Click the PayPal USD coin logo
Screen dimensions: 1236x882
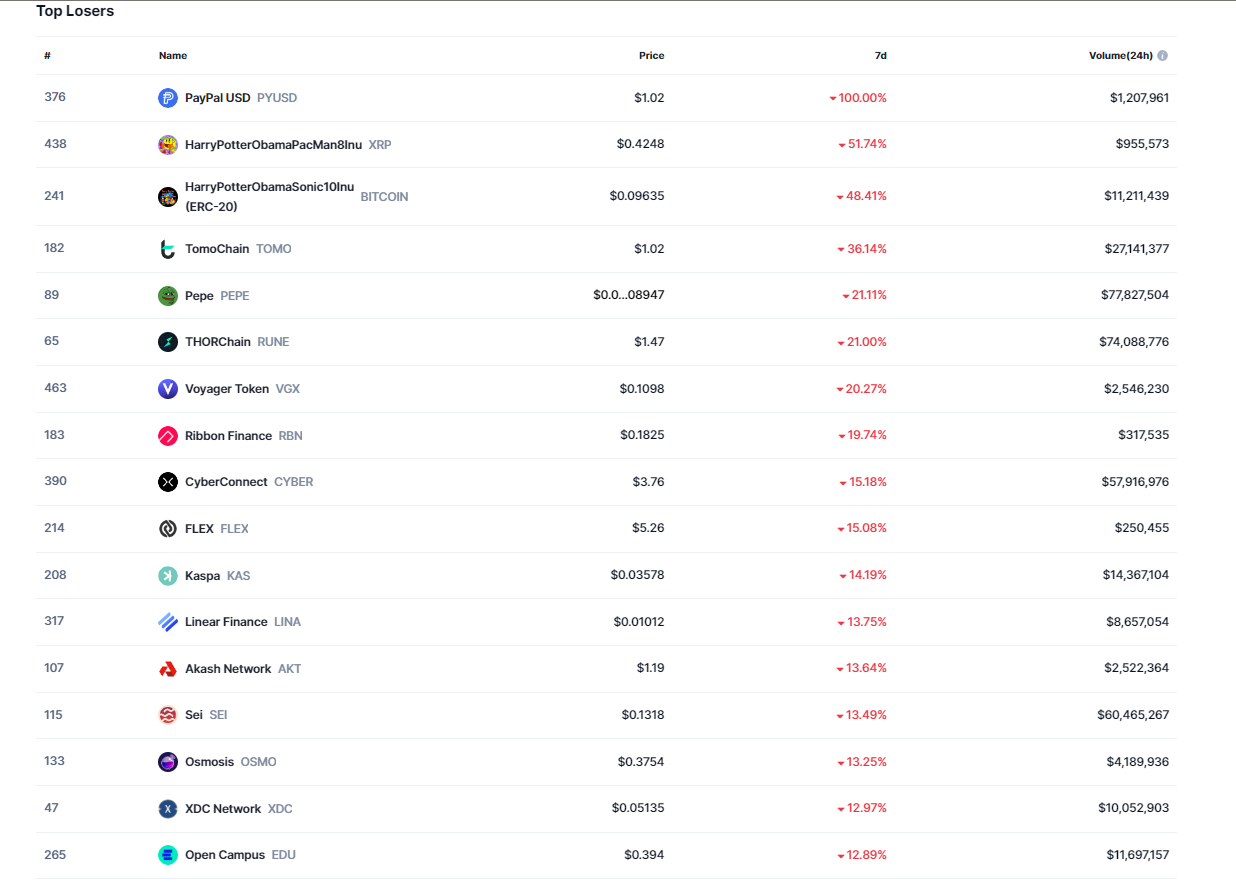coord(168,98)
